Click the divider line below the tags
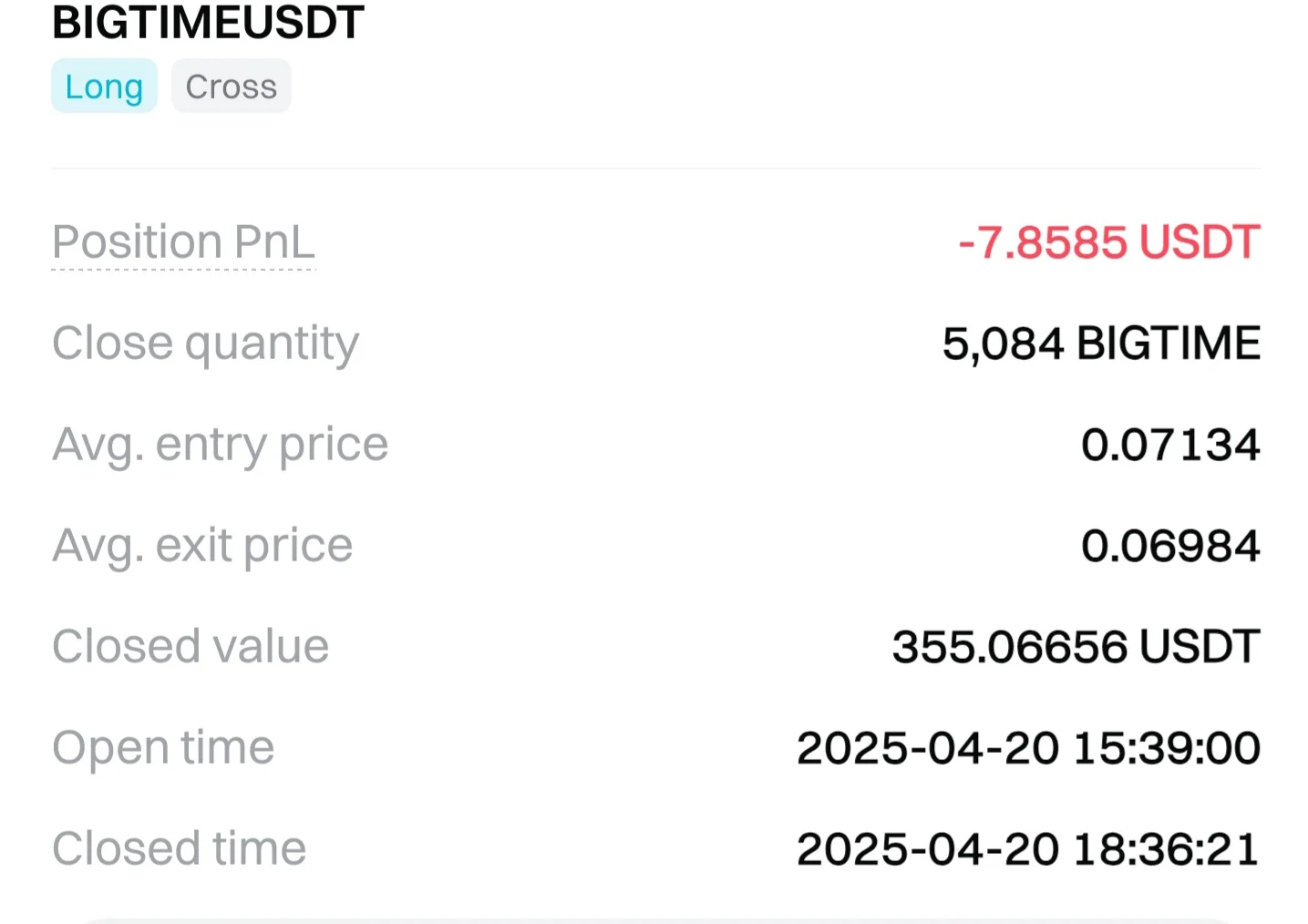 (x=655, y=169)
